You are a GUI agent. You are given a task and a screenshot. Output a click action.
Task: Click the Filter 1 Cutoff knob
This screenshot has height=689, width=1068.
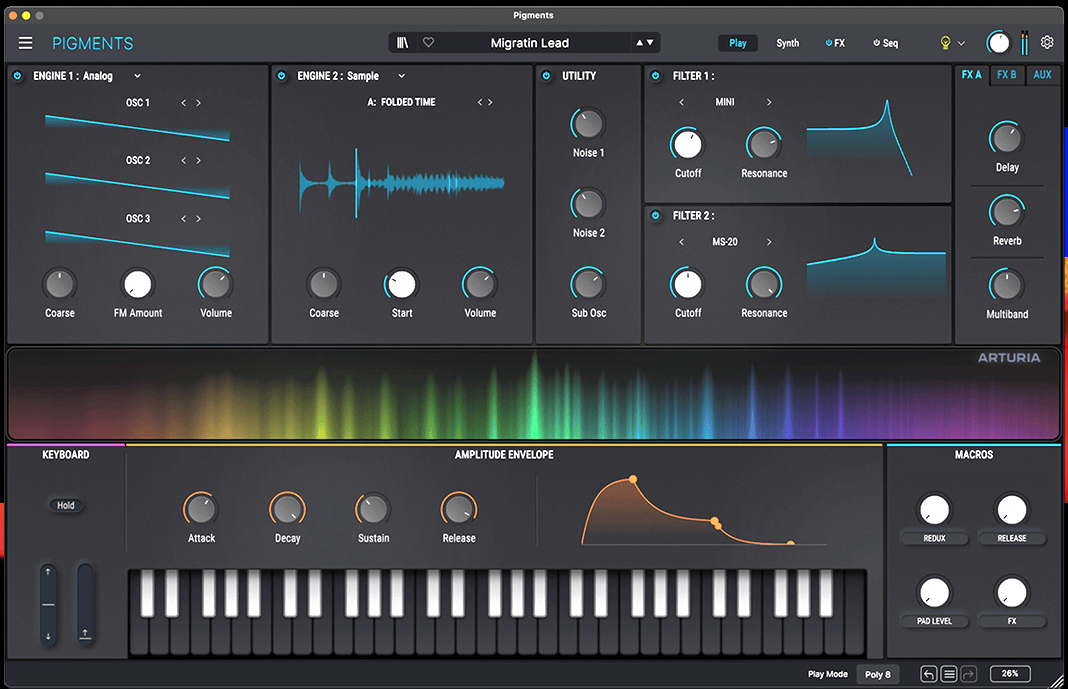(x=687, y=144)
